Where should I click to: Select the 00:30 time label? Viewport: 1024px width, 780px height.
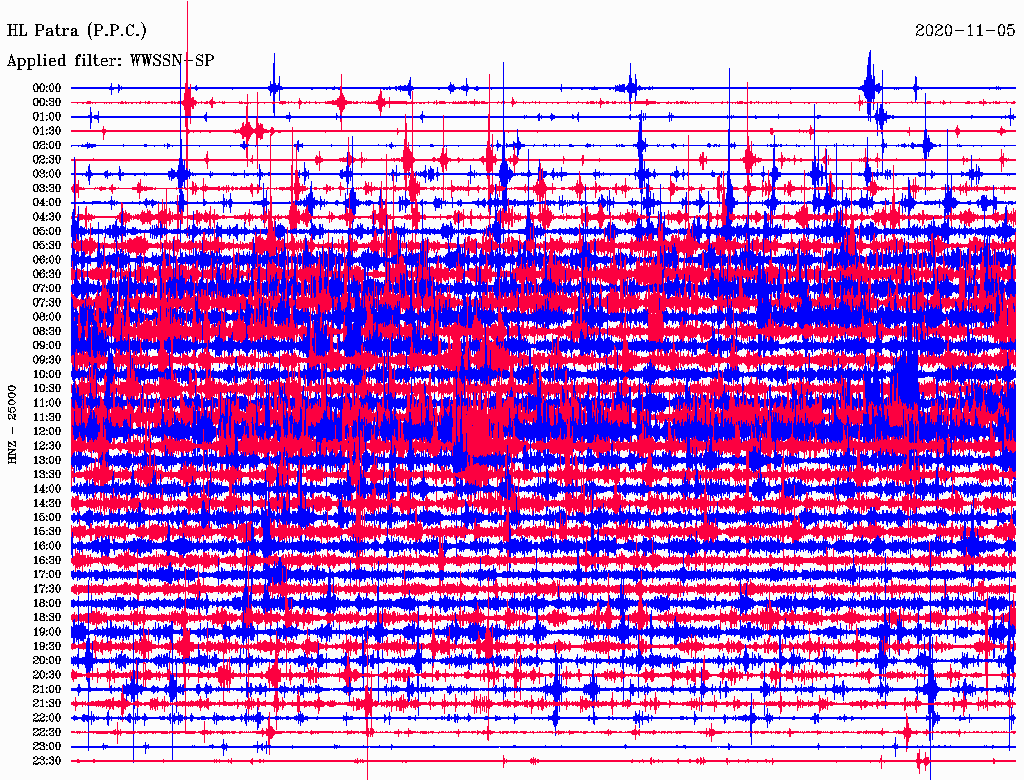coord(47,103)
